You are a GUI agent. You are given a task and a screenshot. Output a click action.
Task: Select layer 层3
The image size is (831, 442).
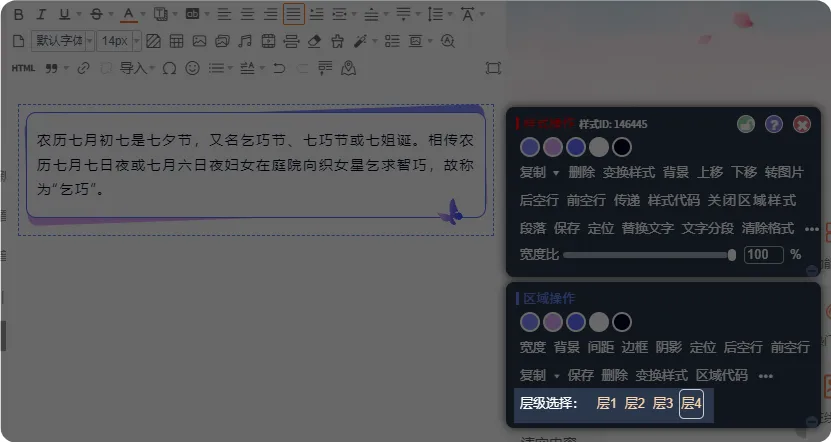[662, 403]
